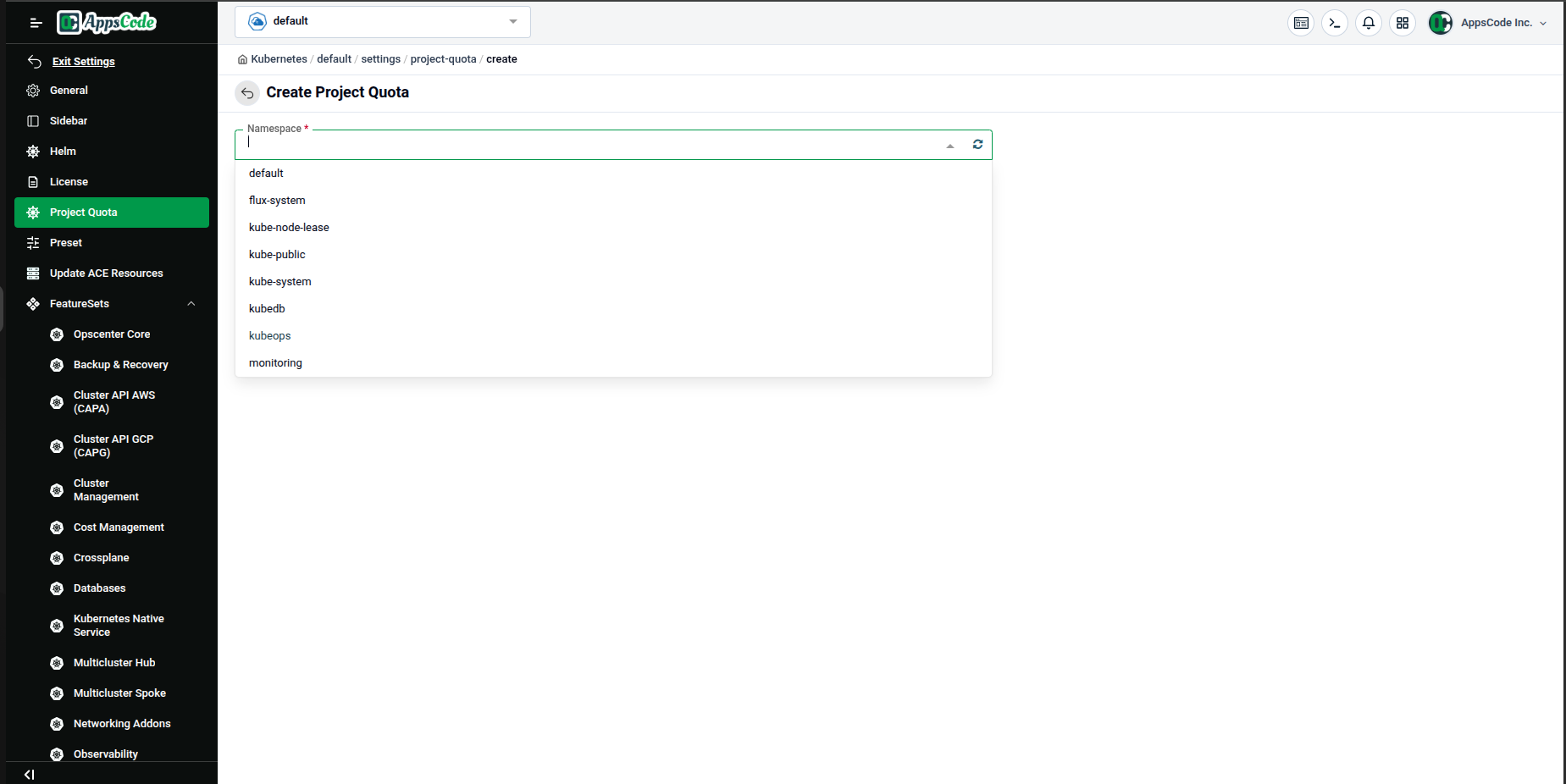Collapse the sidebar using the bottom arrow

(x=30, y=774)
